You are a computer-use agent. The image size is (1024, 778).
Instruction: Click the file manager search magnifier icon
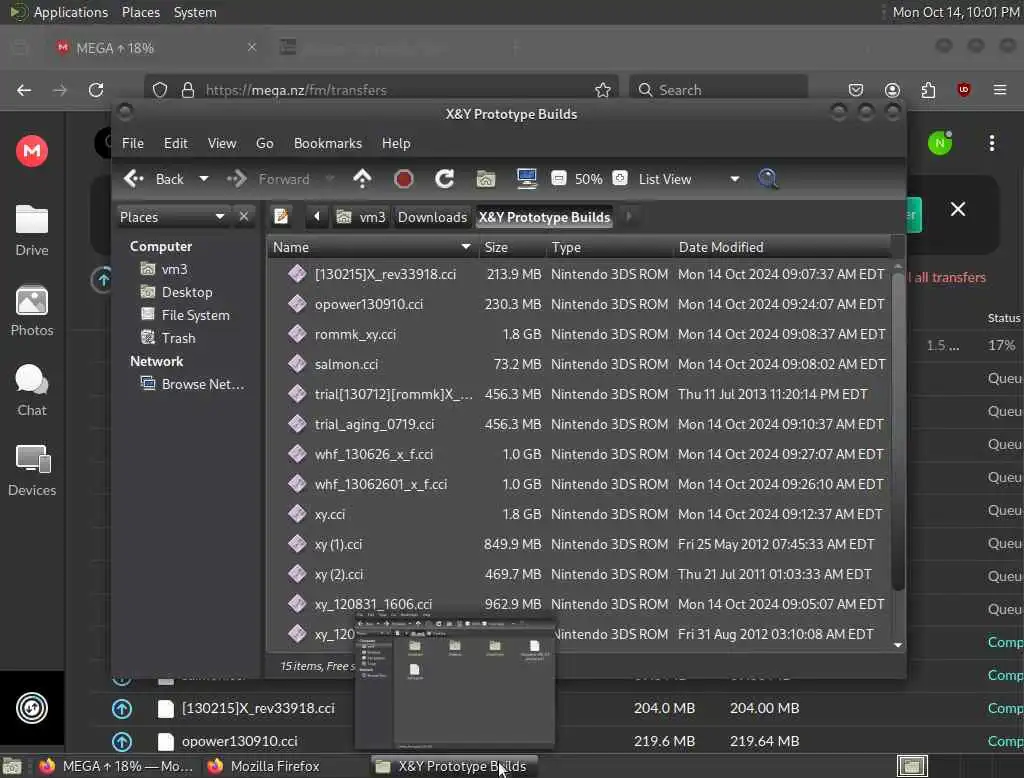click(x=767, y=178)
